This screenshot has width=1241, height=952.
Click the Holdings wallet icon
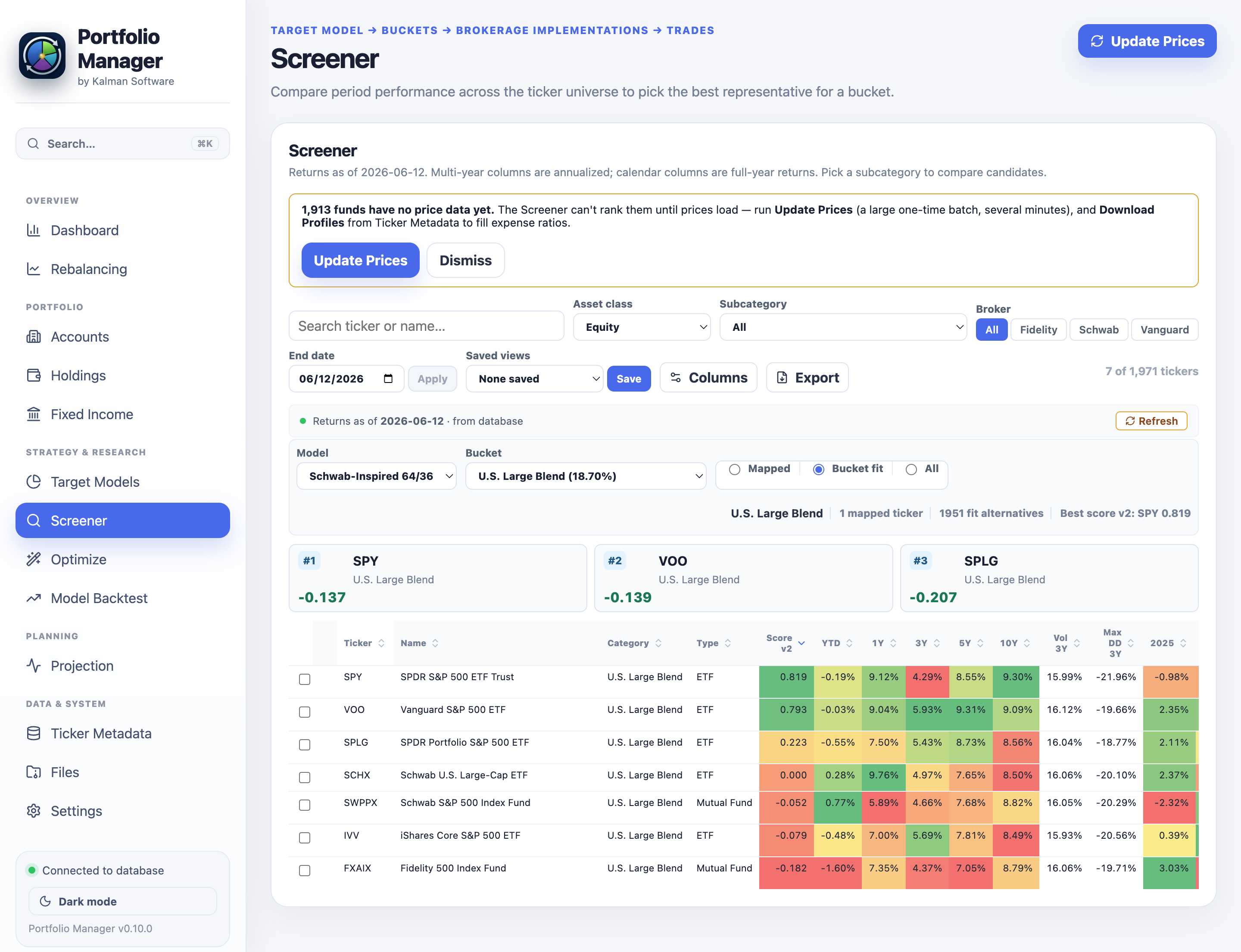point(34,375)
